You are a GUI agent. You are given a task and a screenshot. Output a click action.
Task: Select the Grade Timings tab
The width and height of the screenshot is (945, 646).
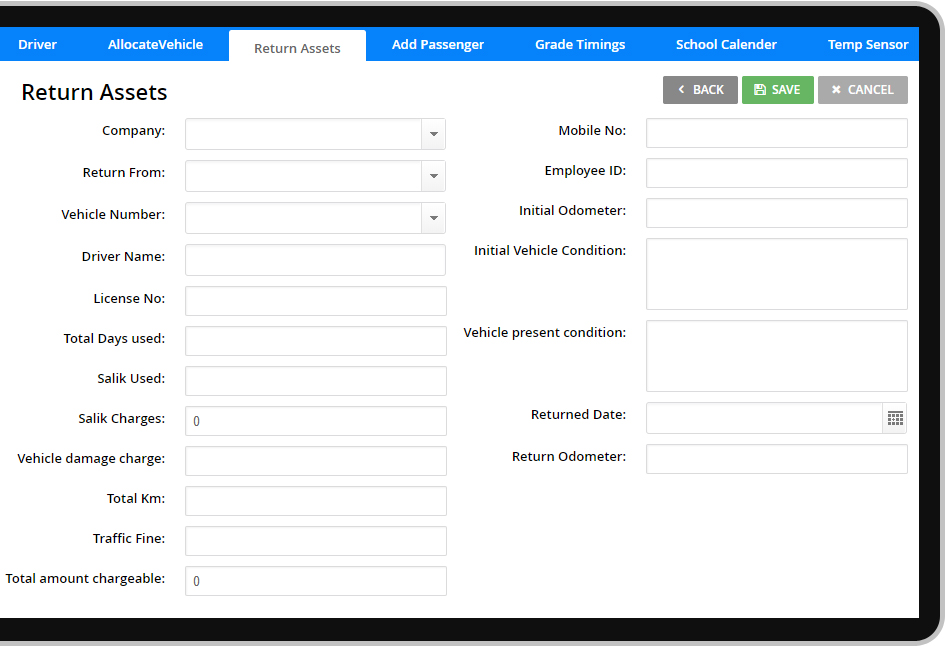click(x=579, y=44)
